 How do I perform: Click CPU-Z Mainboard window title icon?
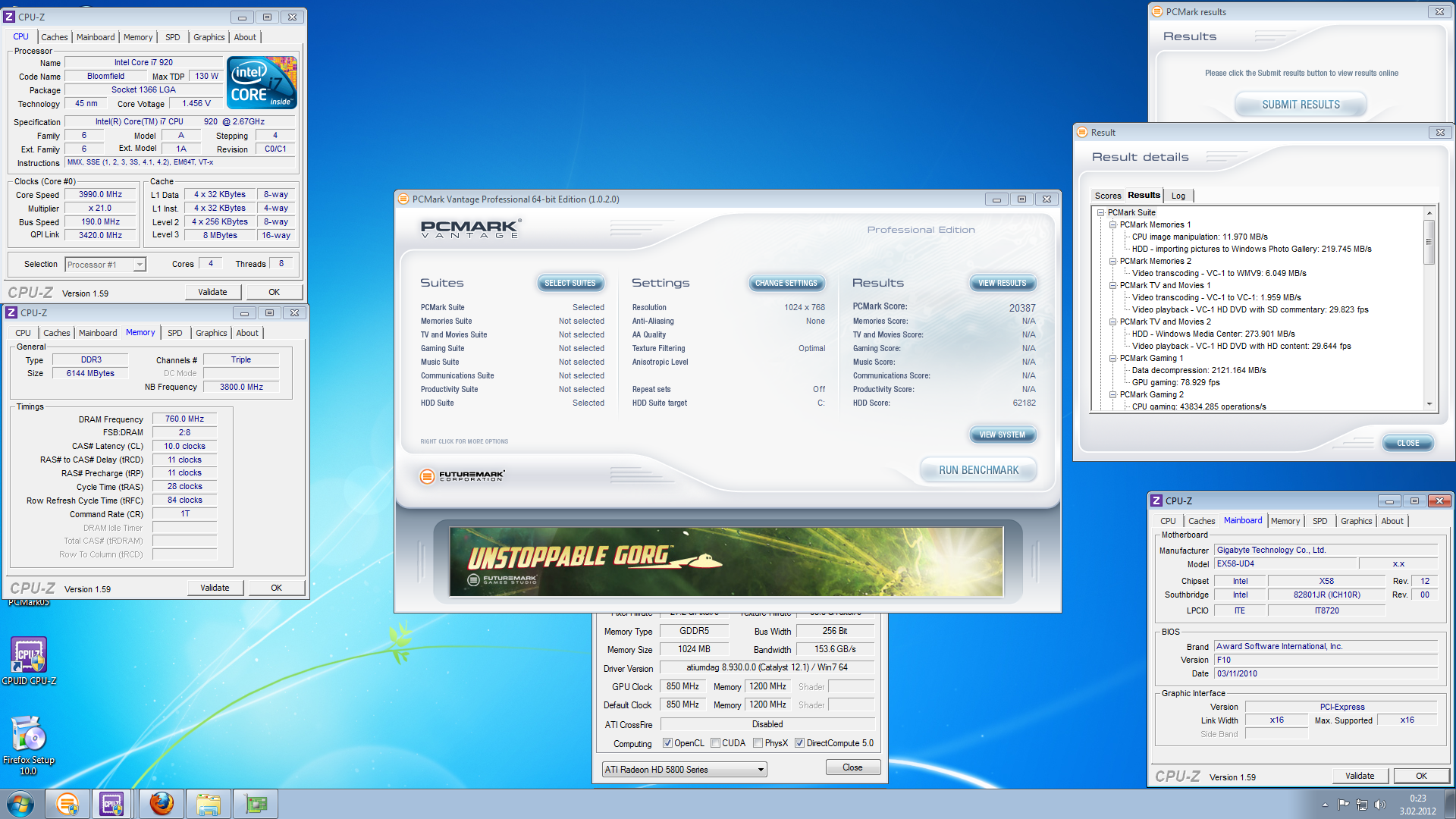point(1156,500)
